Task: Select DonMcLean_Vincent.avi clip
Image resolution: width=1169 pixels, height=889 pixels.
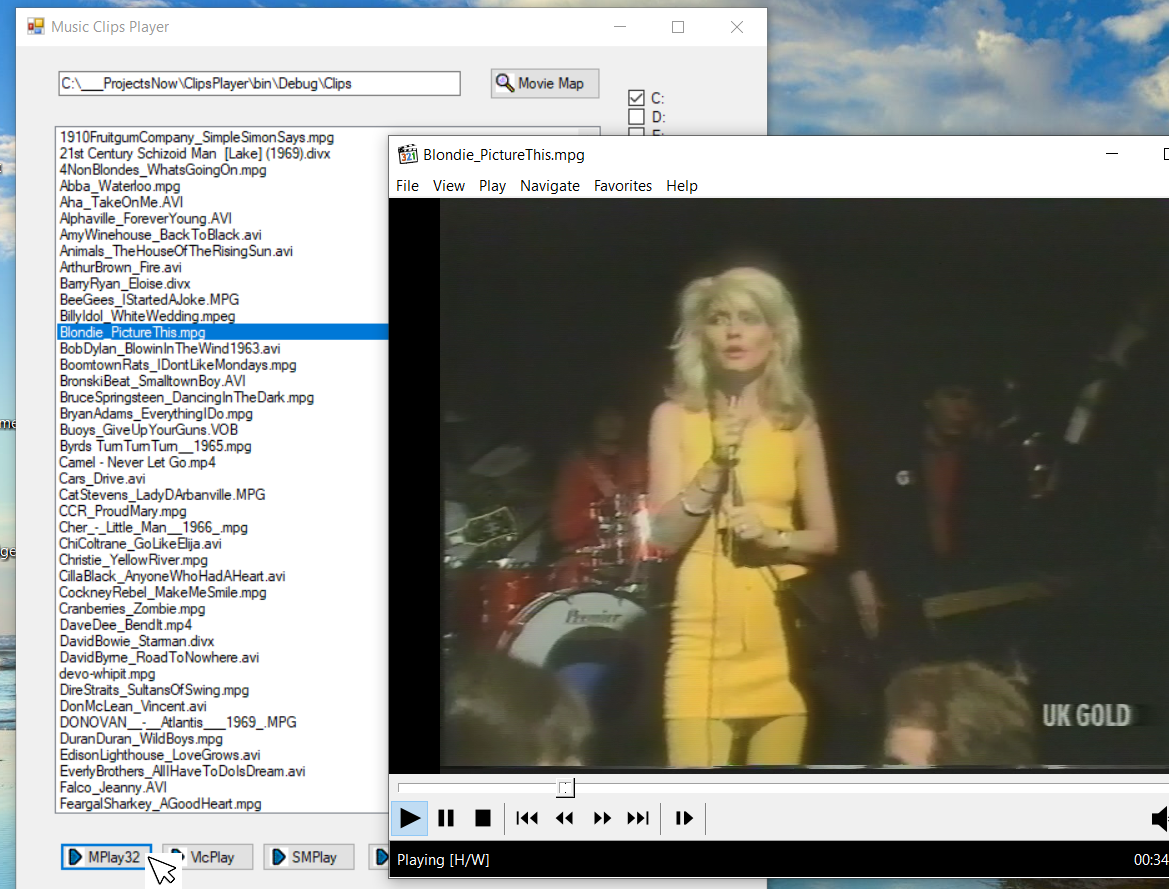Action: [133, 706]
